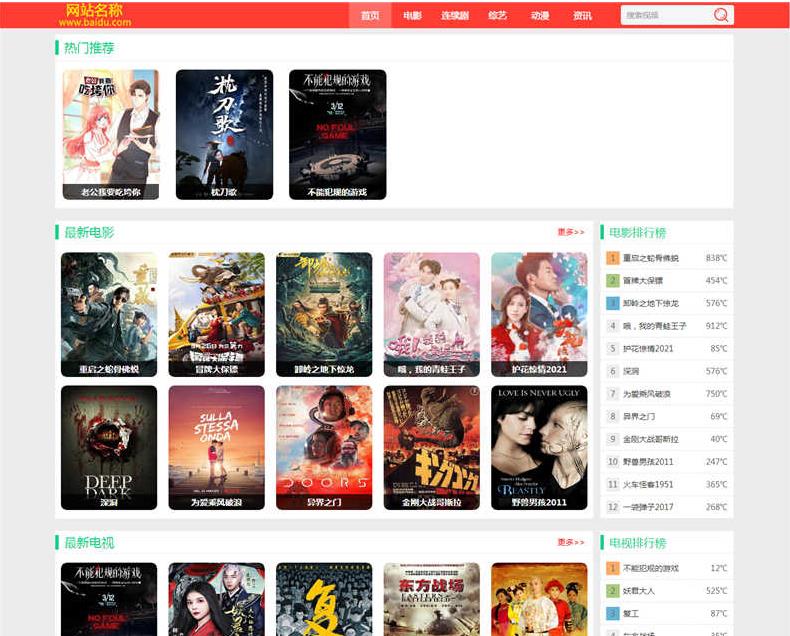Open the 老公我要吃垮你 recommended poster
This screenshot has width=790, height=636.
pyautogui.click(x=111, y=133)
